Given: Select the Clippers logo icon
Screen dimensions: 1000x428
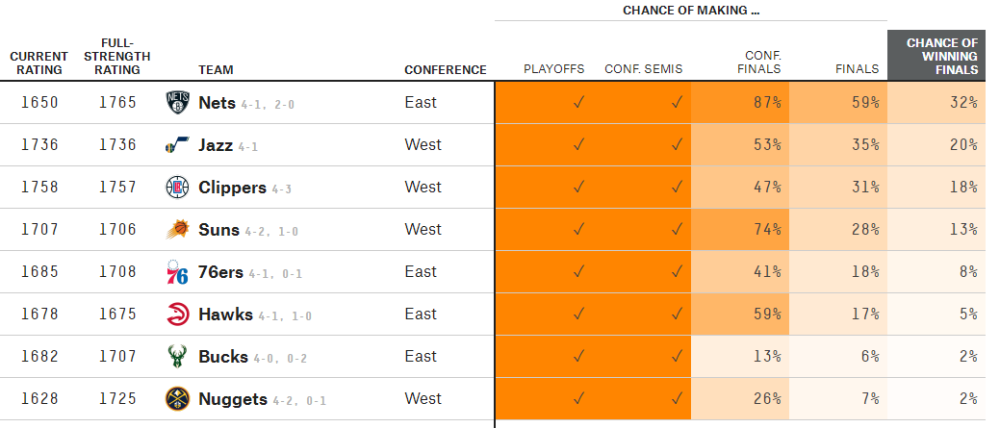Looking at the screenshot, I should point(178,187).
